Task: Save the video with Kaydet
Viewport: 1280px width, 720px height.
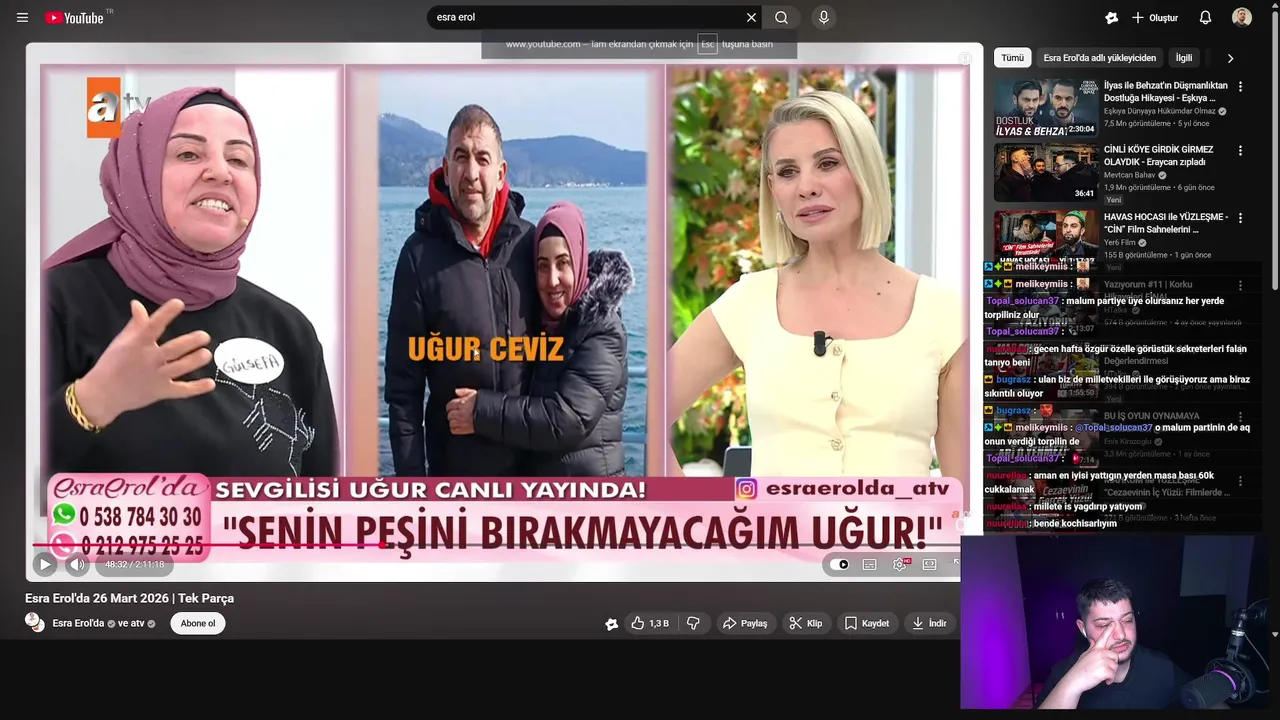Action: 867,623
